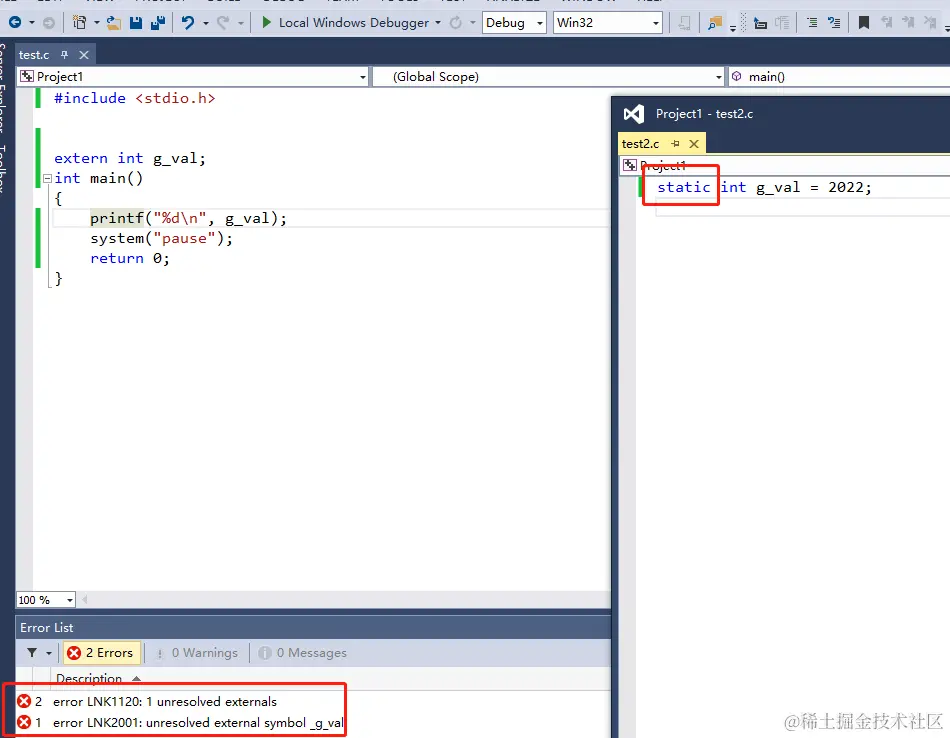
Task: Undo the last edit
Action: click(x=188, y=23)
